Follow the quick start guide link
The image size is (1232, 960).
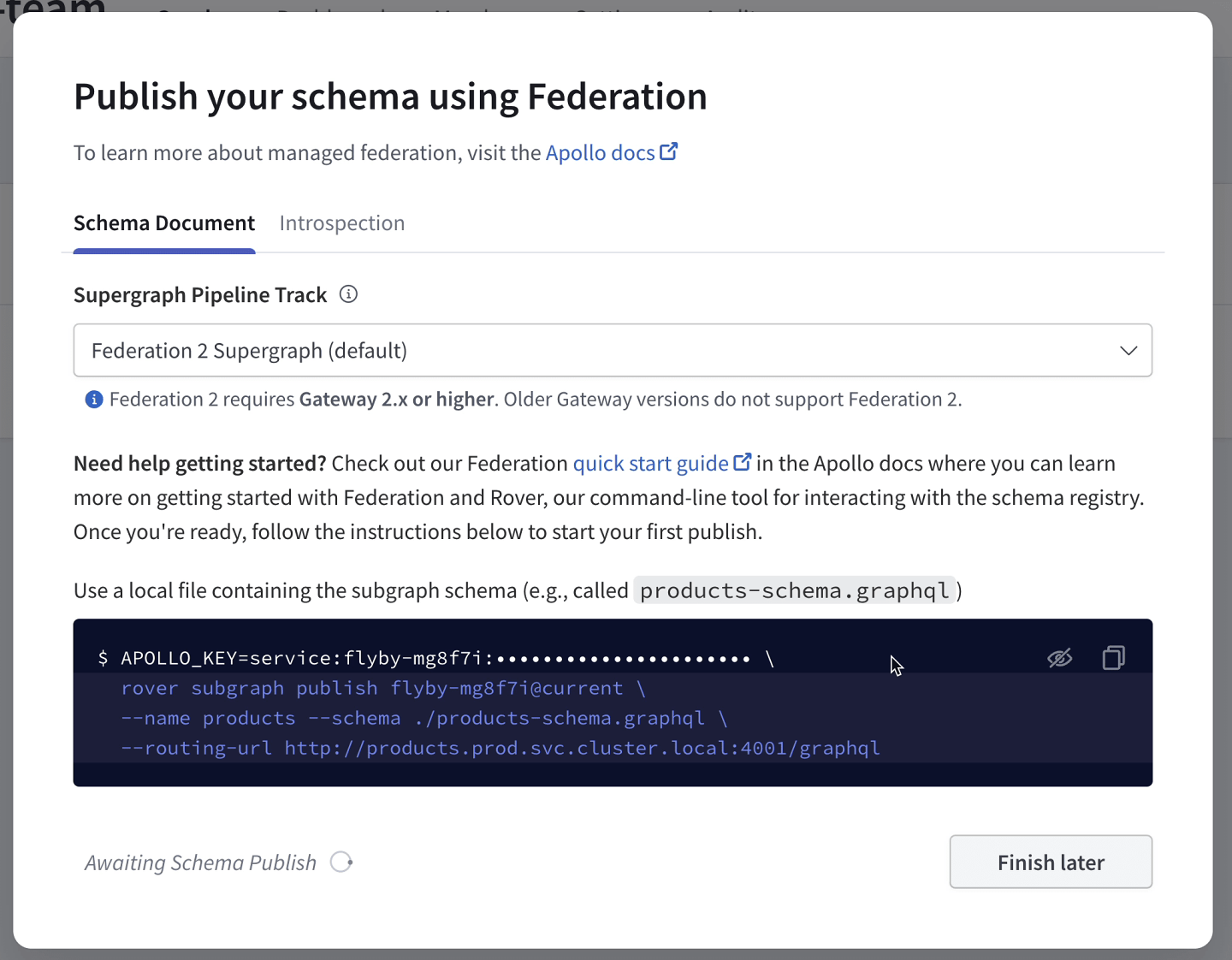(652, 463)
